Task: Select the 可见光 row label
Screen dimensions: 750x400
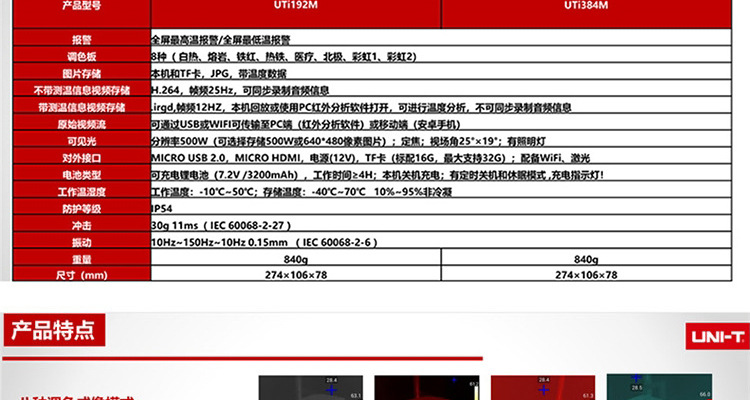Action: pyautogui.click(x=82, y=141)
